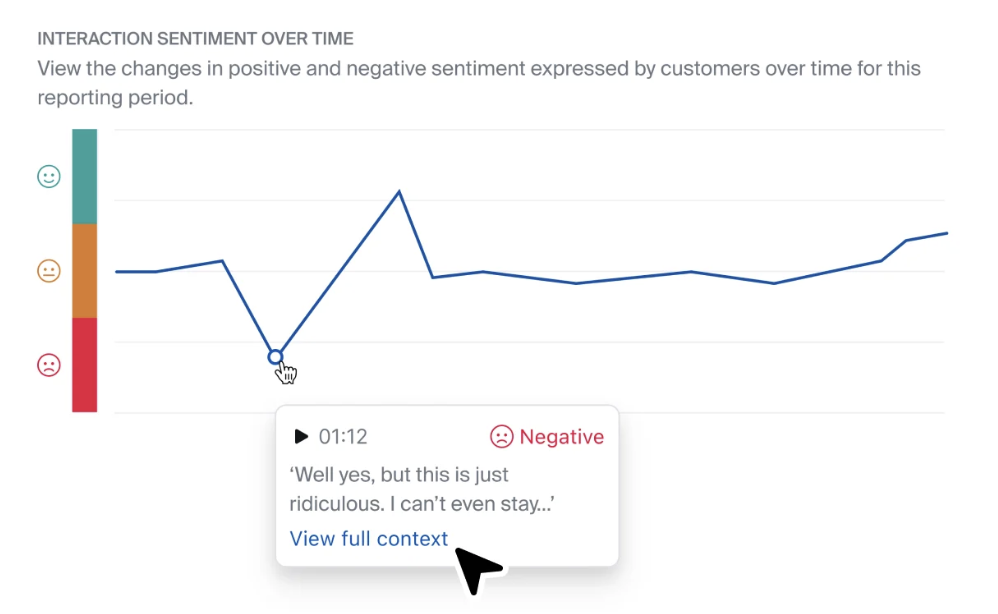
Task: Click the green happy face icon
Action: 48,177
